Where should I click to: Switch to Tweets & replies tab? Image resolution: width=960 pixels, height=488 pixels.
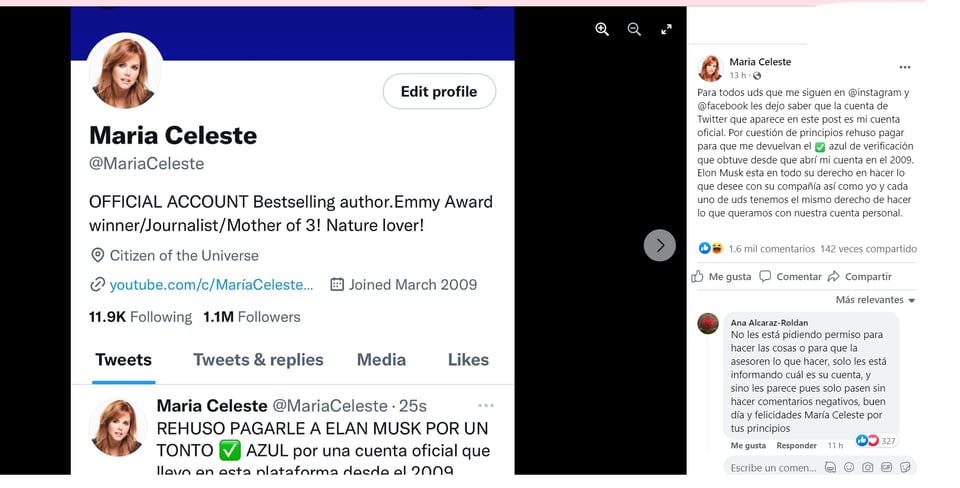(x=258, y=360)
